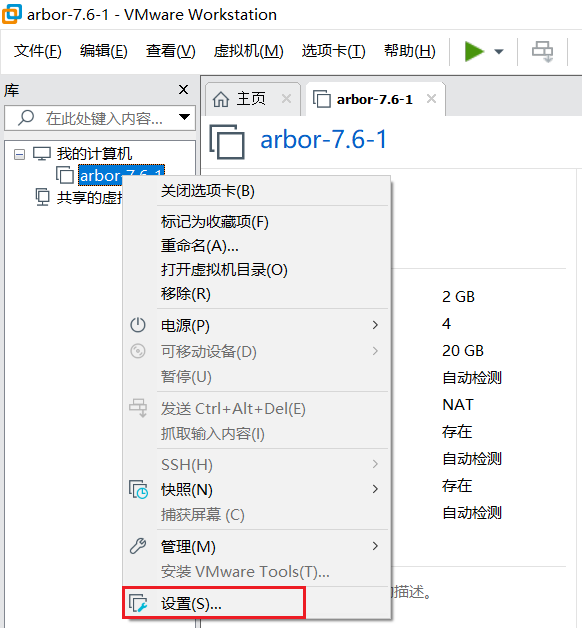Select 我的计算机 in the library tree

point(94,154)
